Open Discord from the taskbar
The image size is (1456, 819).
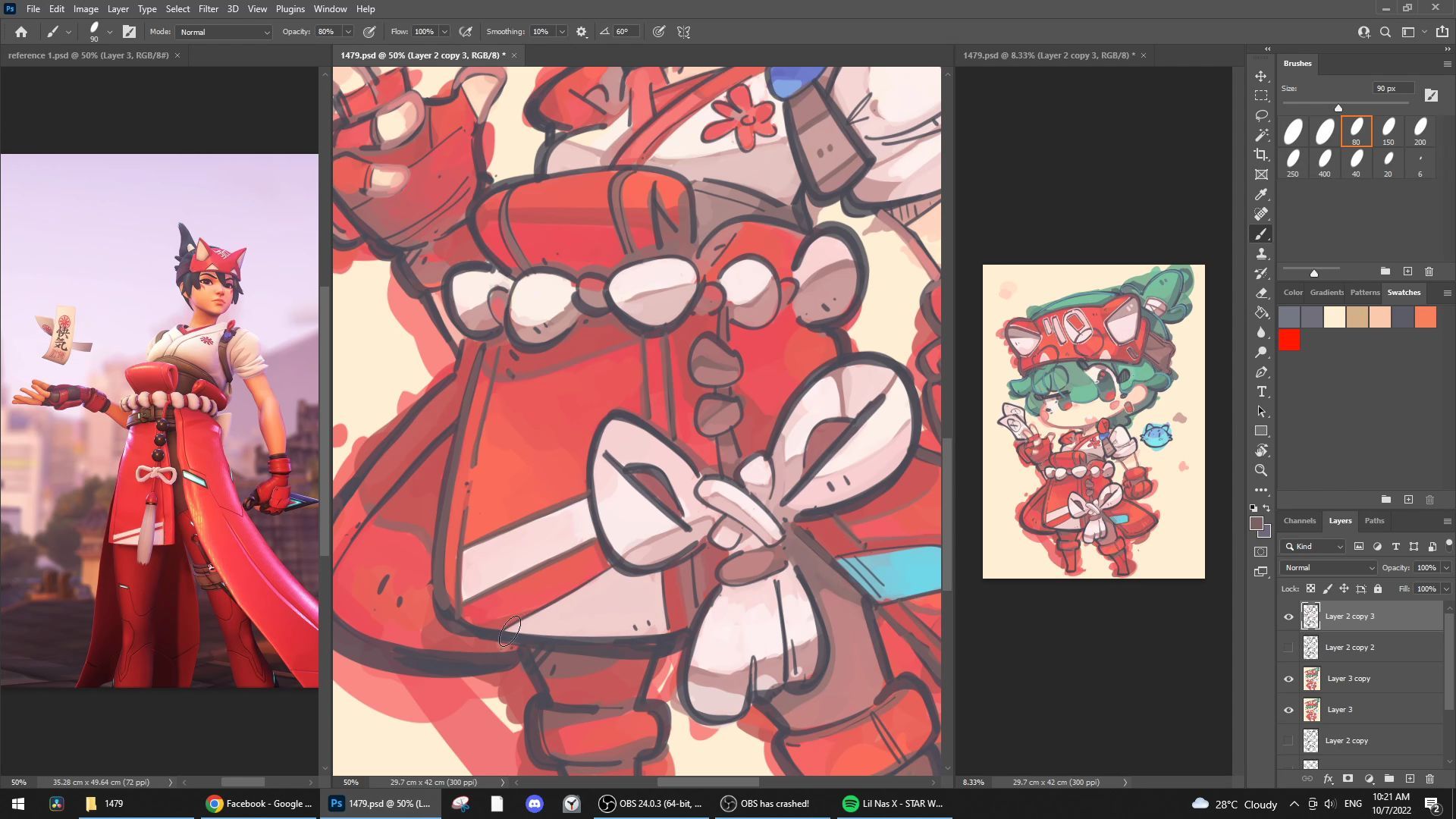535,804
